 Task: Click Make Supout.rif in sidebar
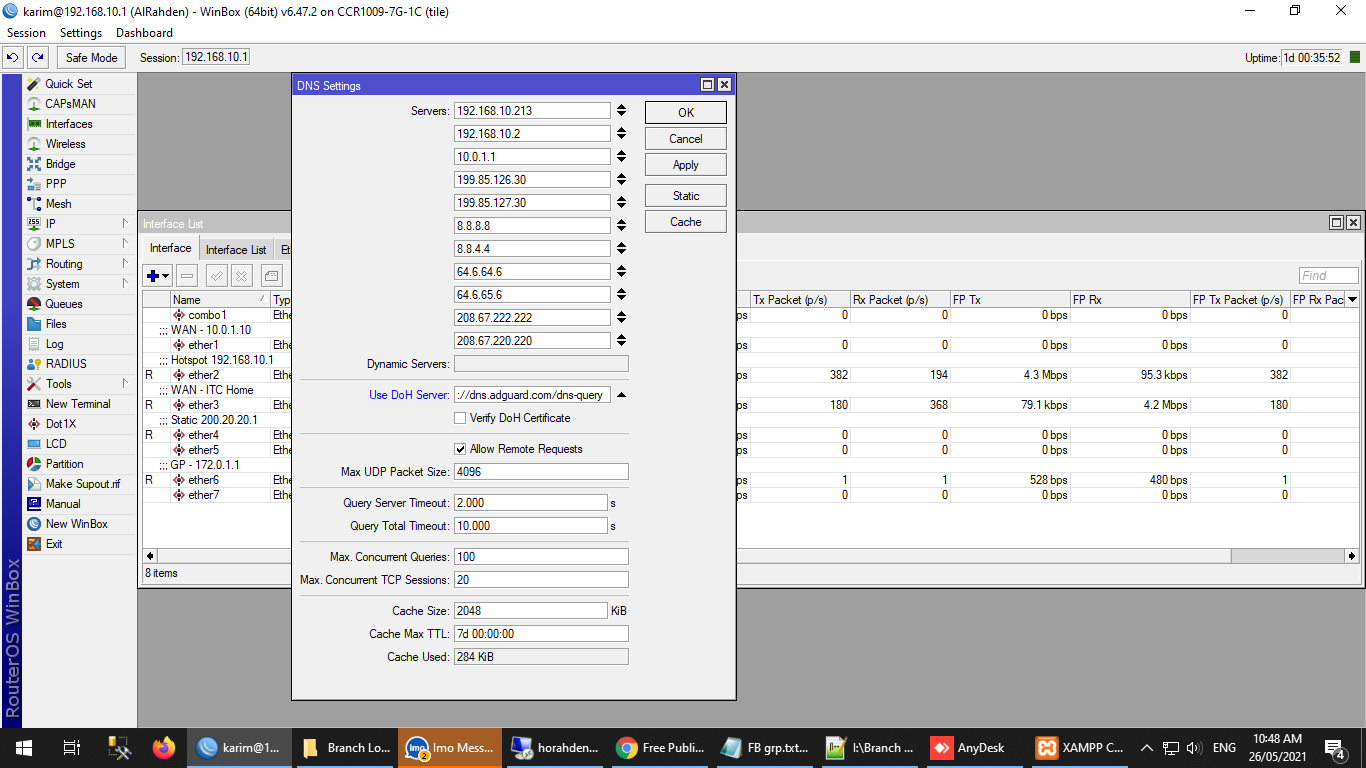tap(83, 484)
